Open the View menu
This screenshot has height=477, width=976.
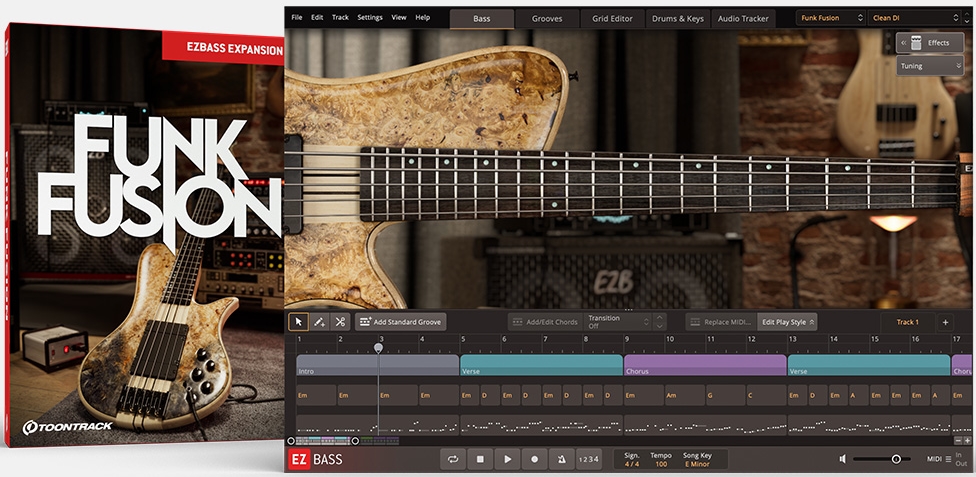click(x=399, y=17)
